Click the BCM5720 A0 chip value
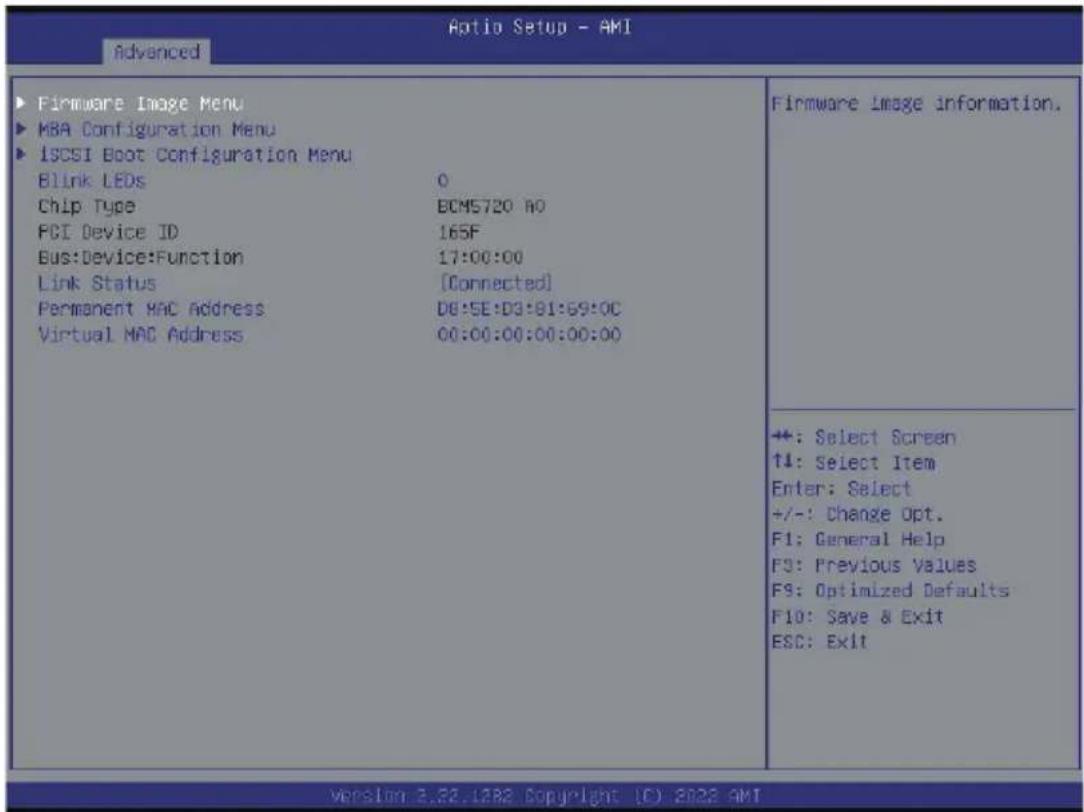This screenshot has height=812, width=1084. click(491, 207)
